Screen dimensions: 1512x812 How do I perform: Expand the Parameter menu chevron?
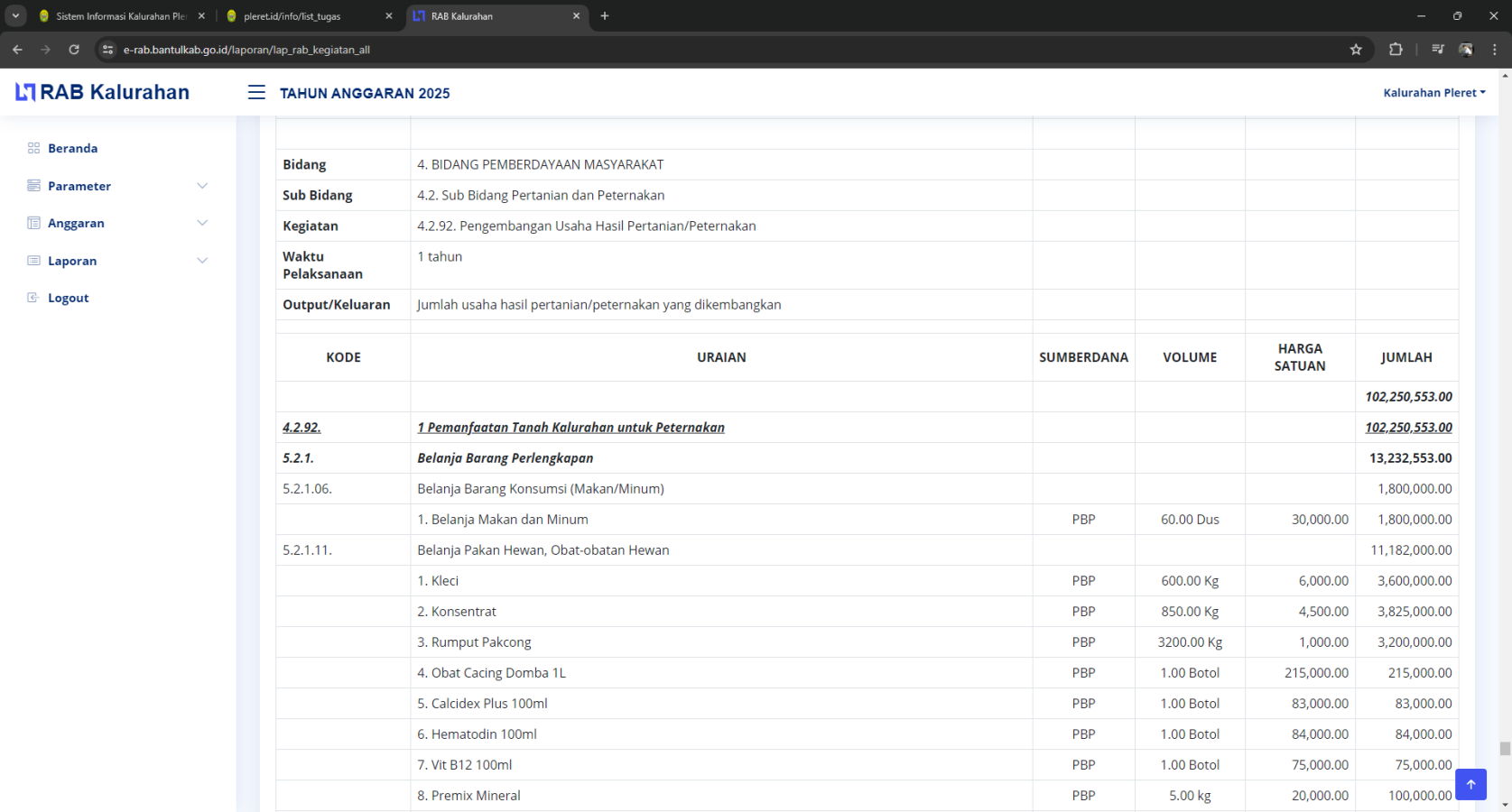coord(202,186)
